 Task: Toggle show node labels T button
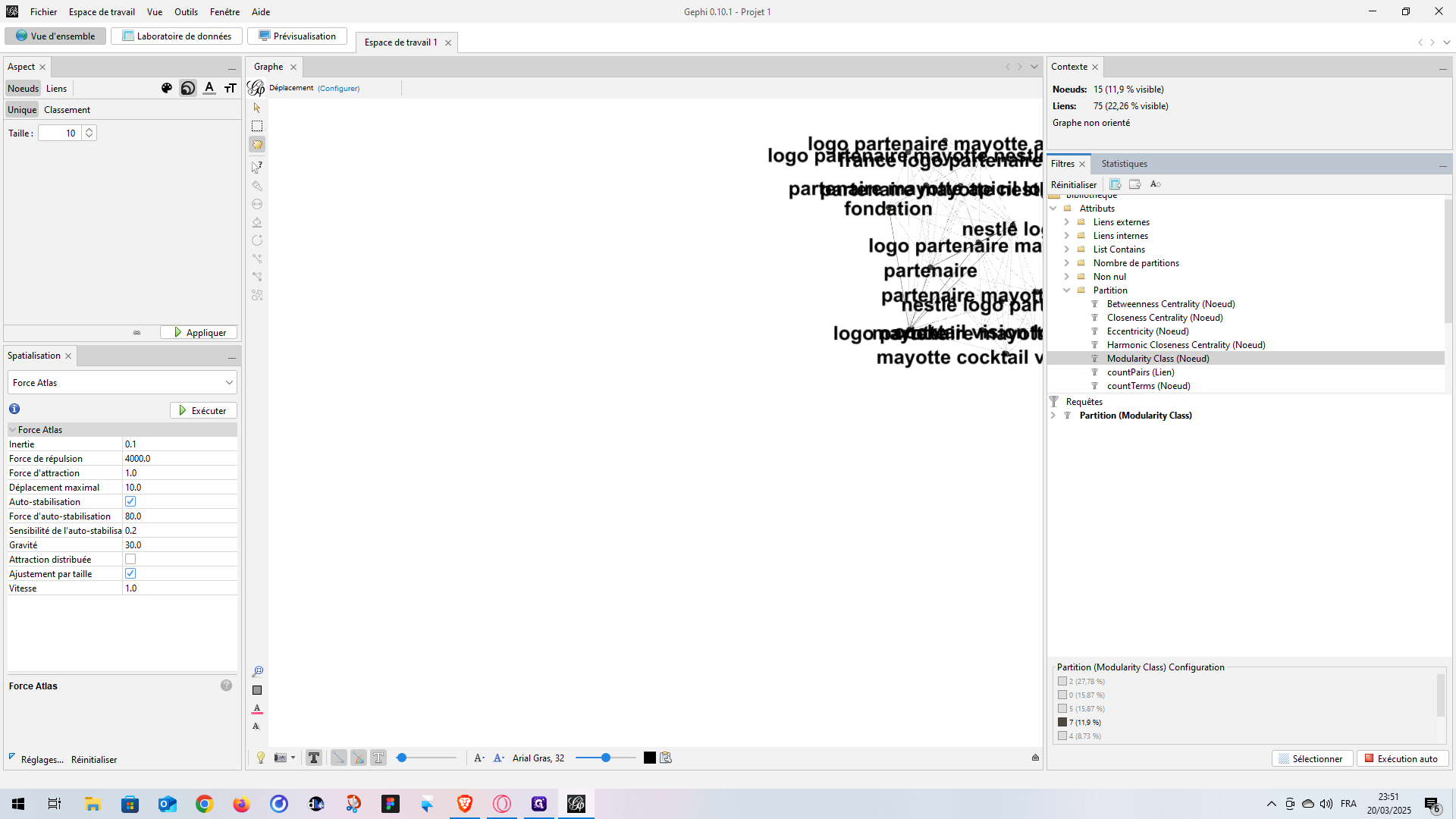[x=314, y=758]
